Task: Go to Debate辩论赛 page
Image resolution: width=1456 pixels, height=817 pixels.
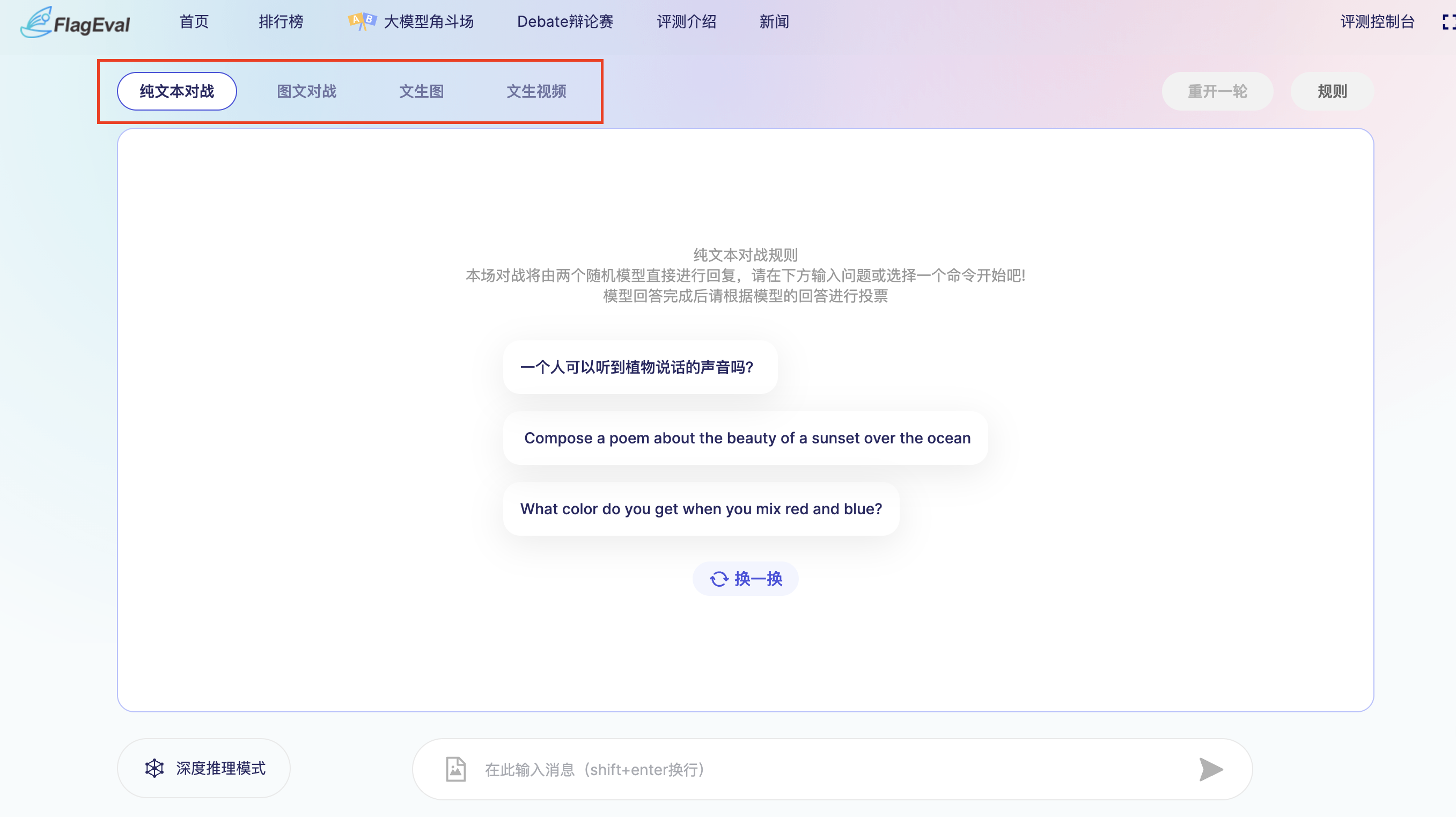Action: pos(565,22)
